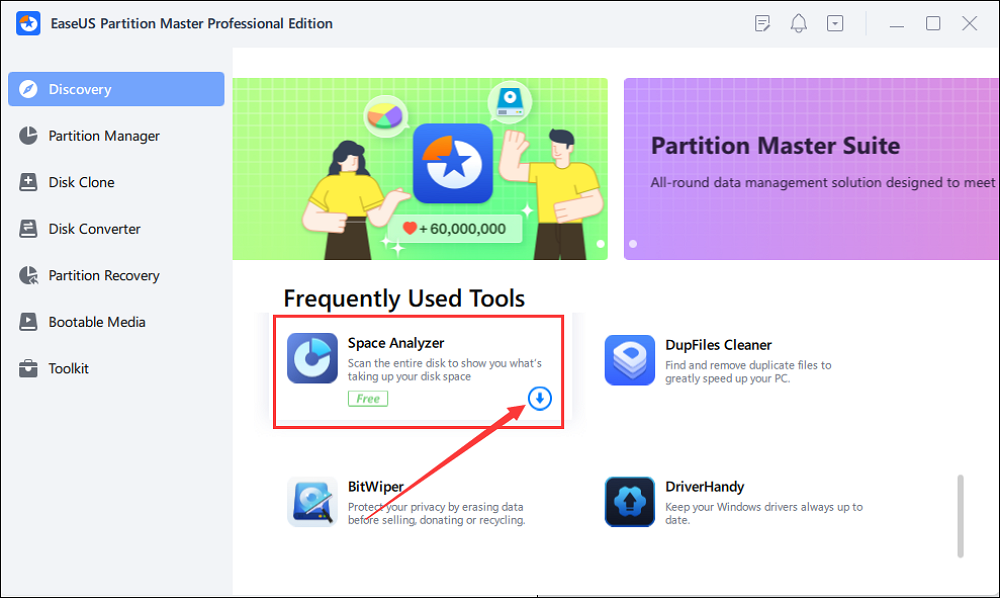
Task: Select the Discovery sidebar item
Action: 116,89
